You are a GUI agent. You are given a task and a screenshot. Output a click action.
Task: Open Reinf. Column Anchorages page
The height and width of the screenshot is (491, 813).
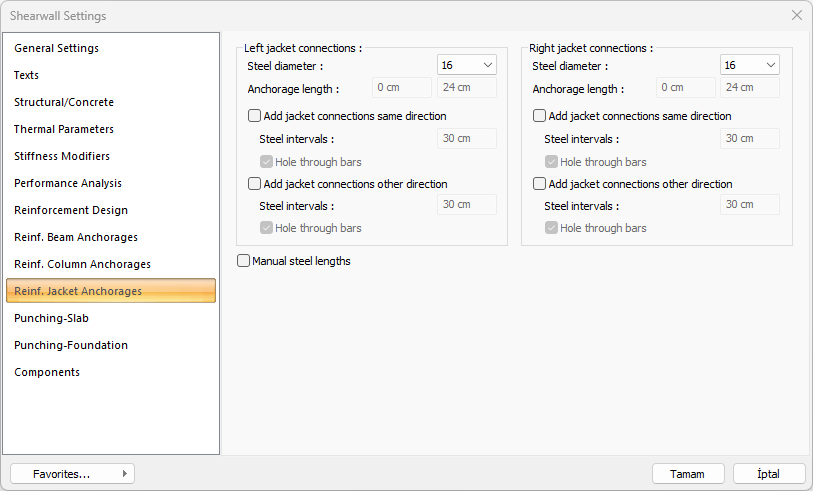[x=82, y=264]
